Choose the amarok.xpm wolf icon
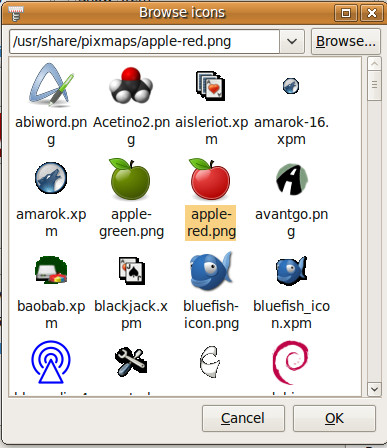This screenshot has height=448, width=387. pyautogui.click(x=51, y=178)
